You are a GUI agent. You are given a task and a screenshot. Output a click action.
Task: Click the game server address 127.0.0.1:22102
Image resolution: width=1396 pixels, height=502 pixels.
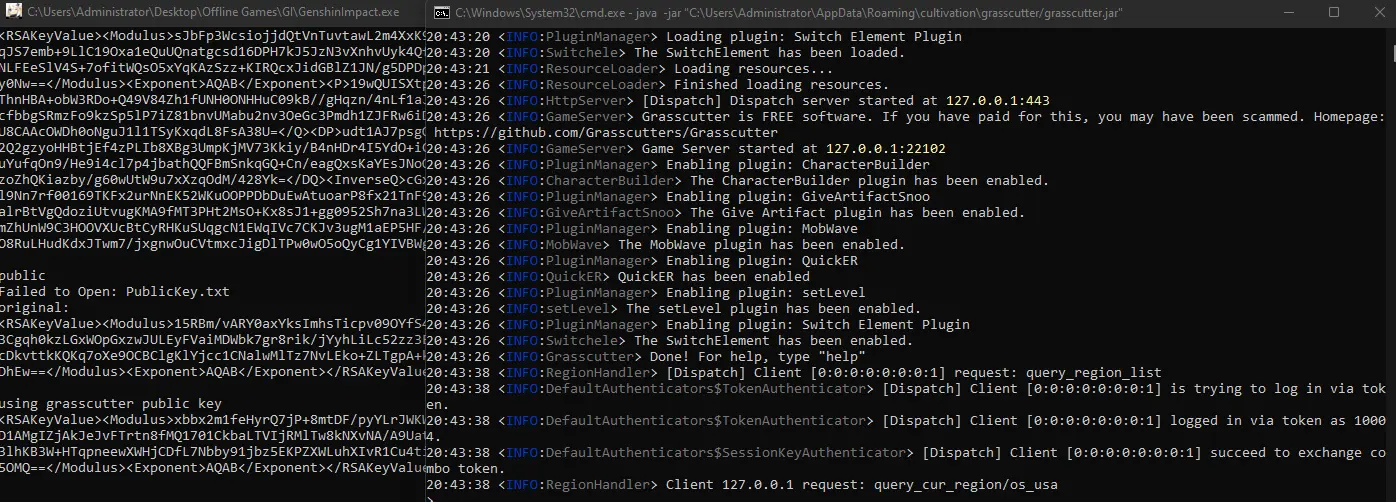[885, 149]
